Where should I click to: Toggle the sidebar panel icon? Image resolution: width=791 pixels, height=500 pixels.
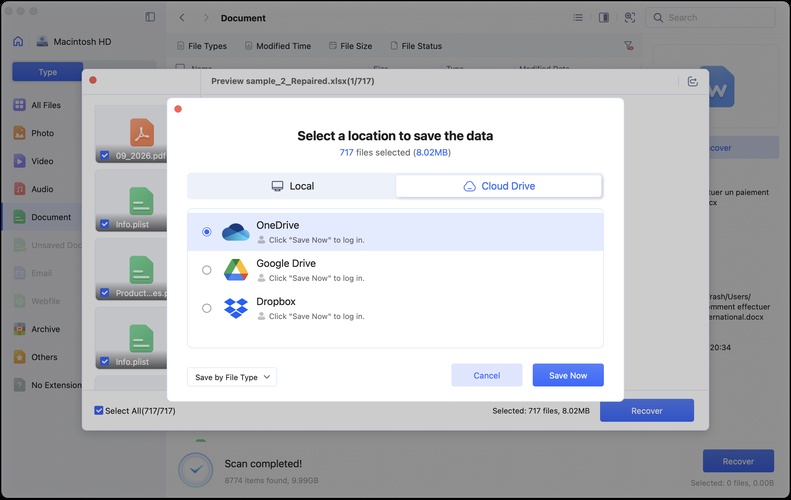point(150,17)
